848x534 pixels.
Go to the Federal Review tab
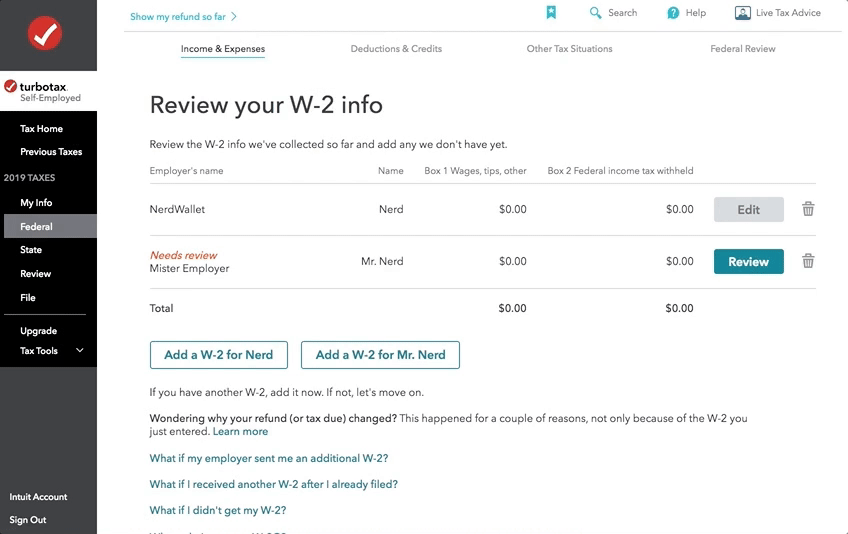pyautogui.click(x=743, y=49)
